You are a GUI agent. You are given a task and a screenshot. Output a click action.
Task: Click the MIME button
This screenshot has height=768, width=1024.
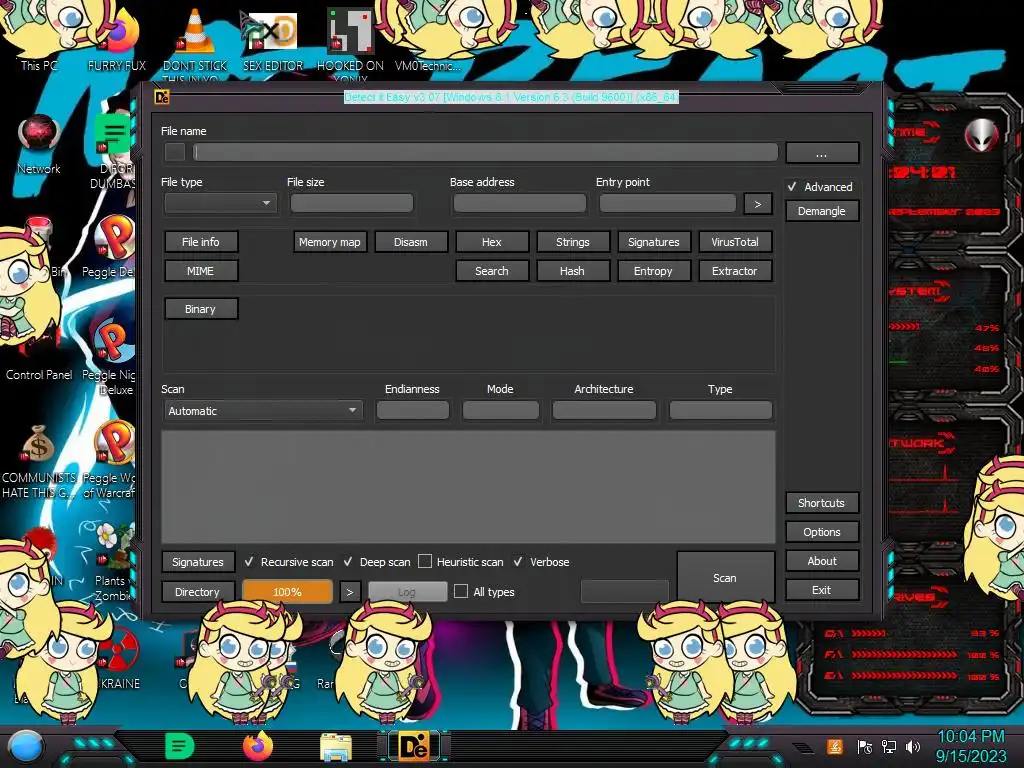coord(200,271)
